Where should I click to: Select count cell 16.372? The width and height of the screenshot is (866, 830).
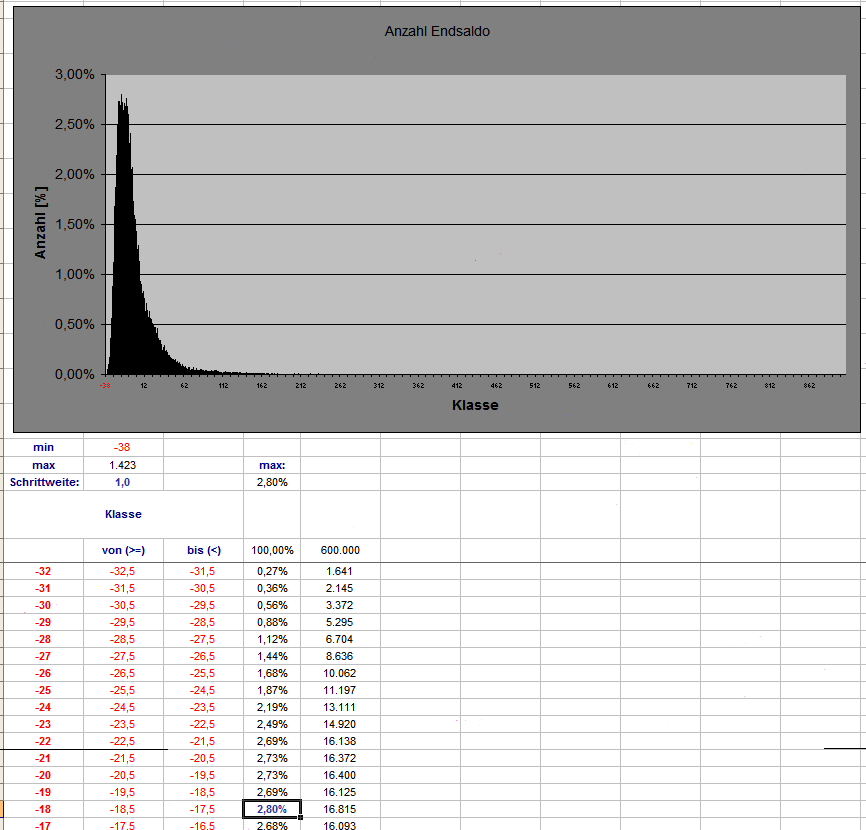tap(340, 758)
